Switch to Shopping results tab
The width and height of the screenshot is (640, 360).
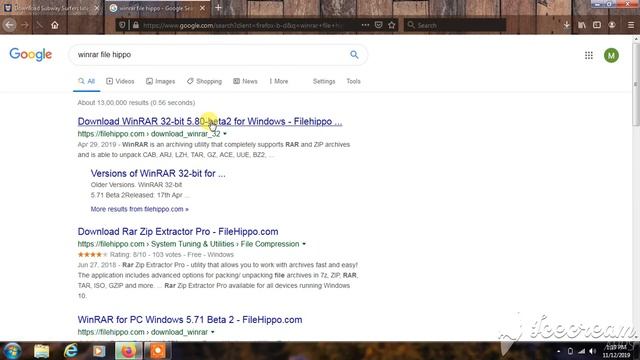pyautogui.click(x=204, y=81)
